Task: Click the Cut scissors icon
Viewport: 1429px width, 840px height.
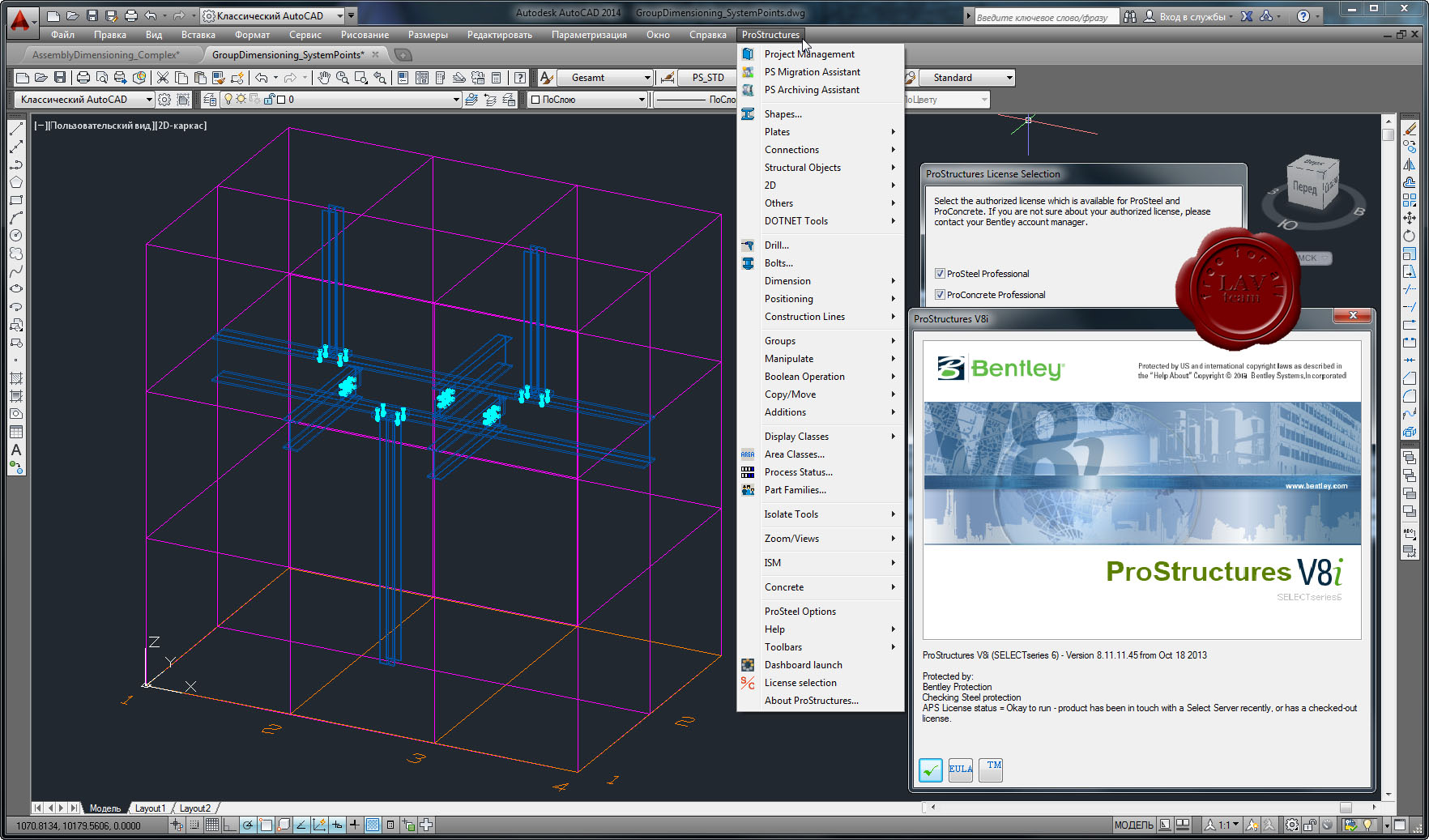Action: [x=163, y=78]
